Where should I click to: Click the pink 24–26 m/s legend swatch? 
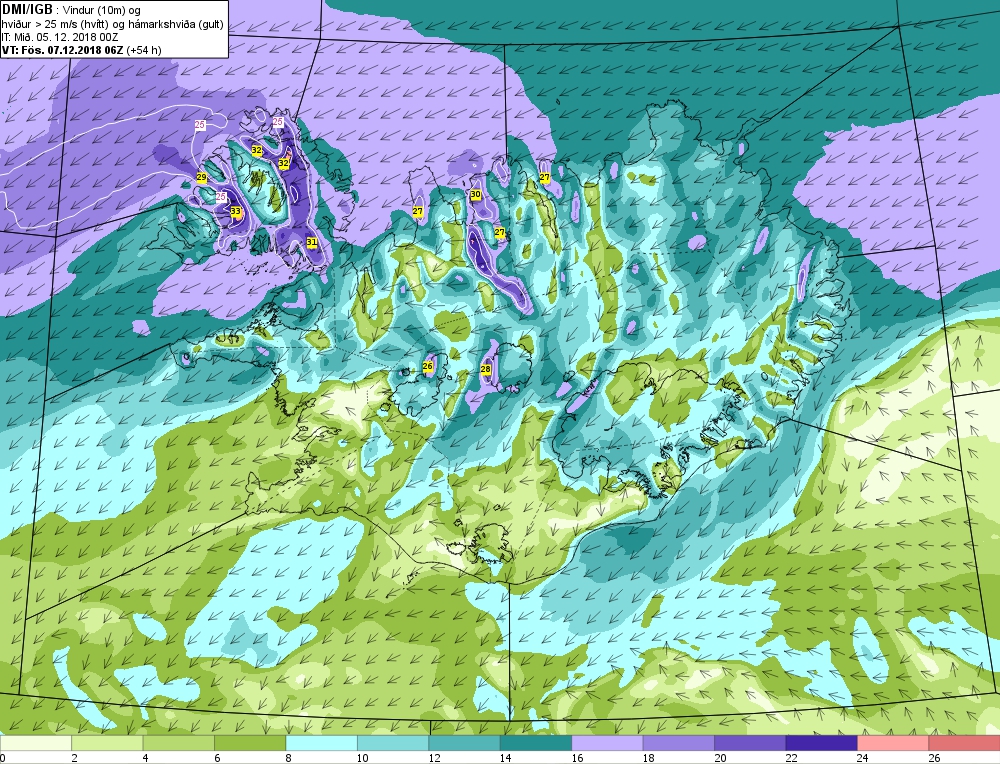click(x=893, y=743)
